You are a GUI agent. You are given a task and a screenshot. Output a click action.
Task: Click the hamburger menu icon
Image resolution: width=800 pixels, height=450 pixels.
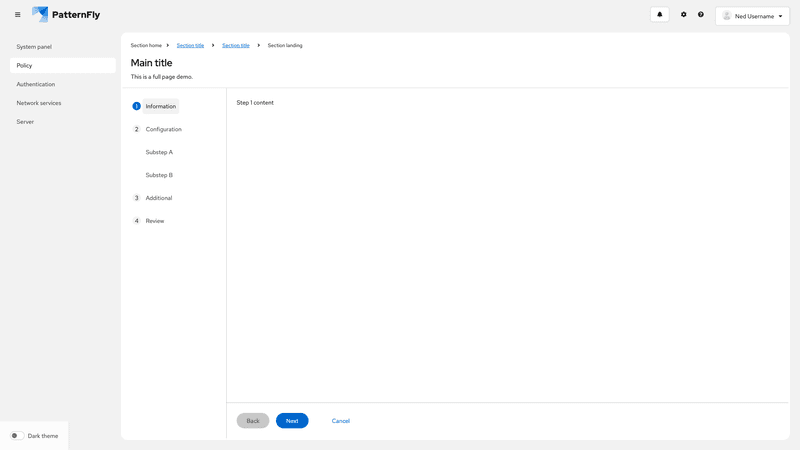[x=17, y=15]
